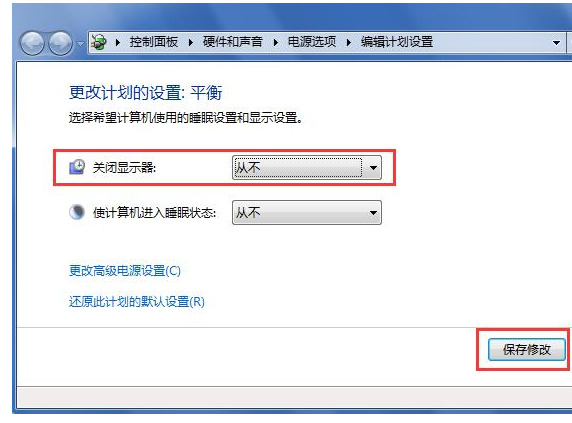Click the 保存修改 button
Viewport: 572px width, 423px height.
[x=526, y=350]
